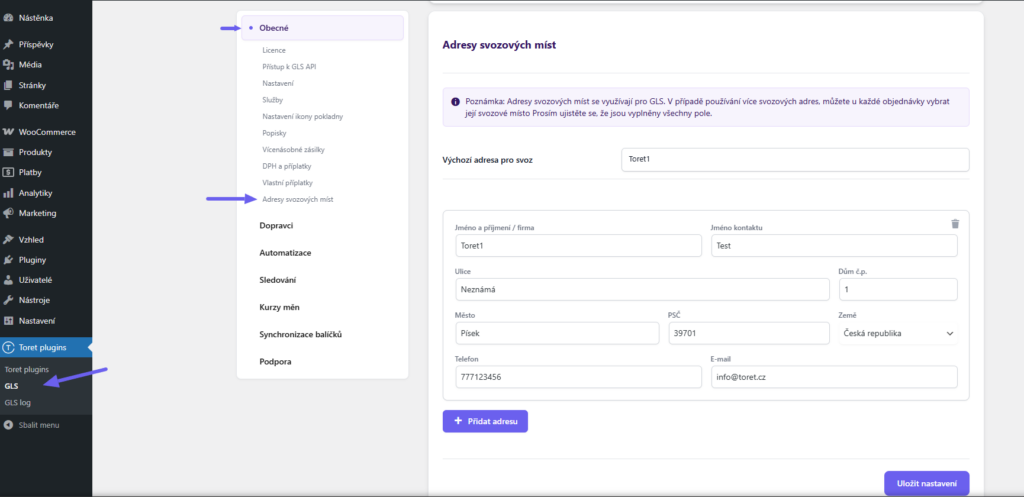Collapse the menu with Sbalit menu icon
The height and width of the screenshot is (497, 1024).
point(9,425)
